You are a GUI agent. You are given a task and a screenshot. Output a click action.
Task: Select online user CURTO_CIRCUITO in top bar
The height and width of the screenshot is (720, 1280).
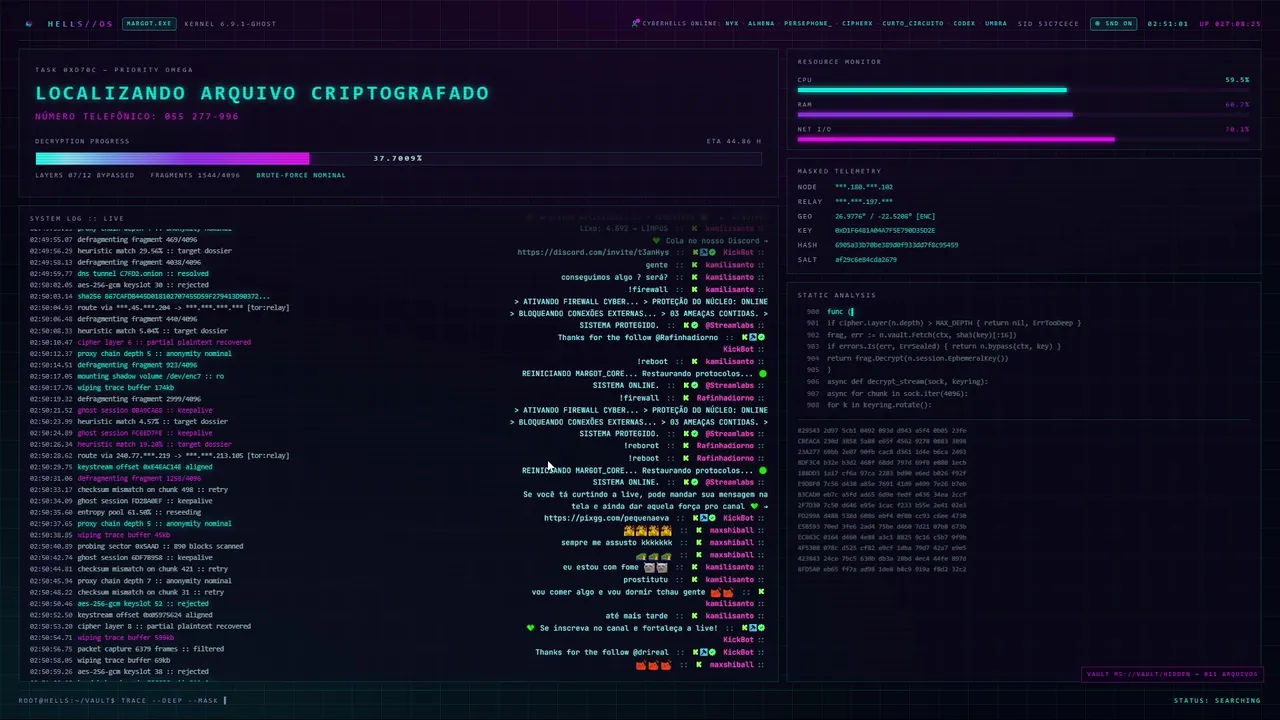click(913, 23)
